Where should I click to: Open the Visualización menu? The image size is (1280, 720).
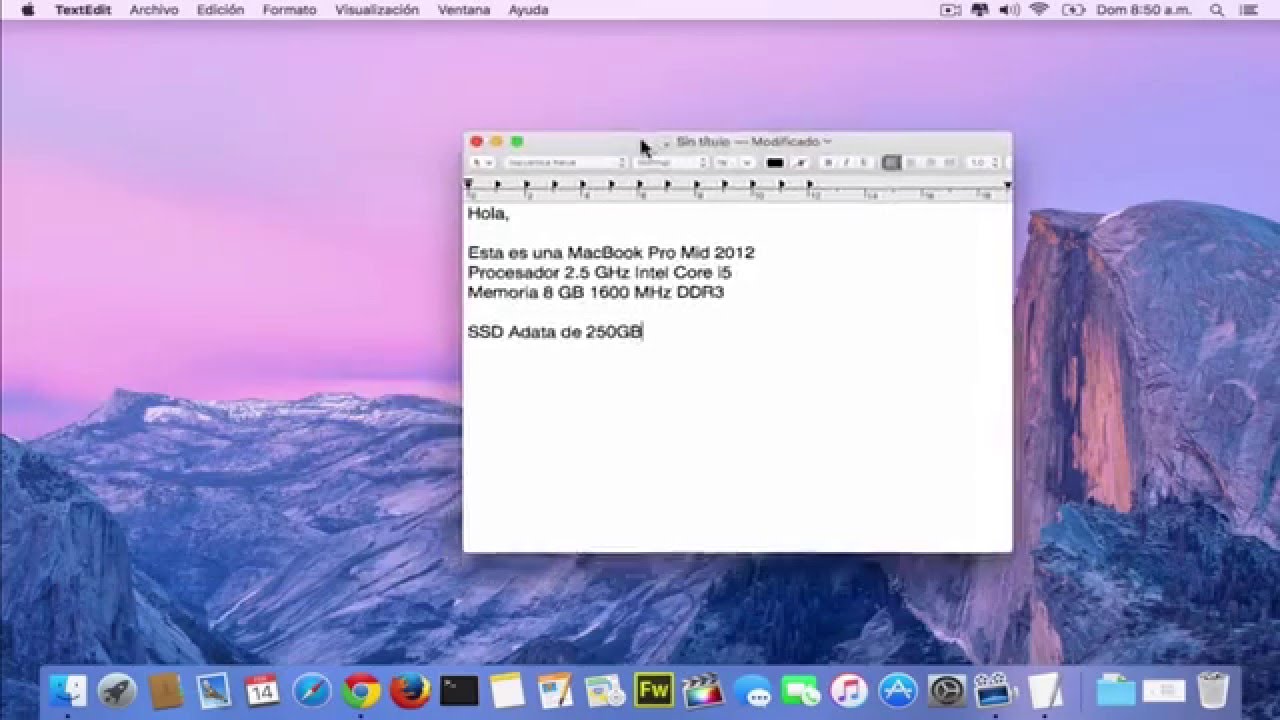point(377,10)
